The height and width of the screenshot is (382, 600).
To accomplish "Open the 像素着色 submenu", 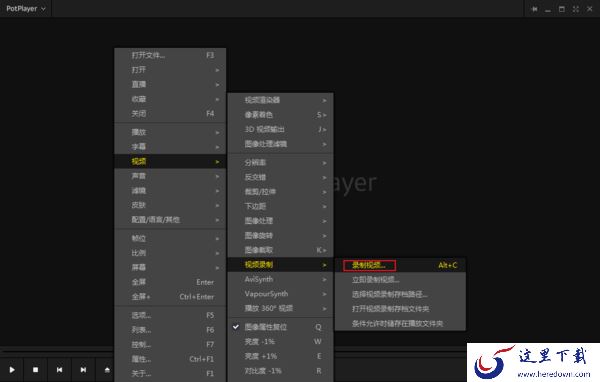I will (x=280, y=114).
